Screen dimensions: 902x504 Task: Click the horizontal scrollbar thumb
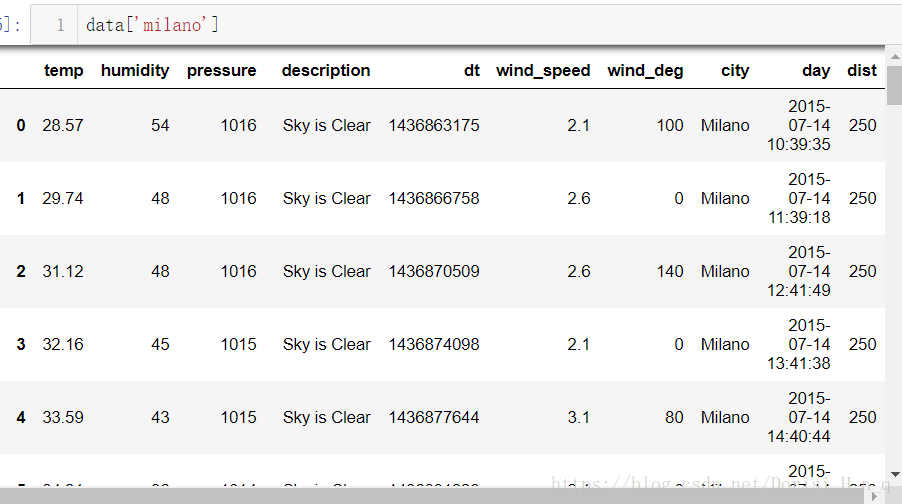[x=431, y=497]
